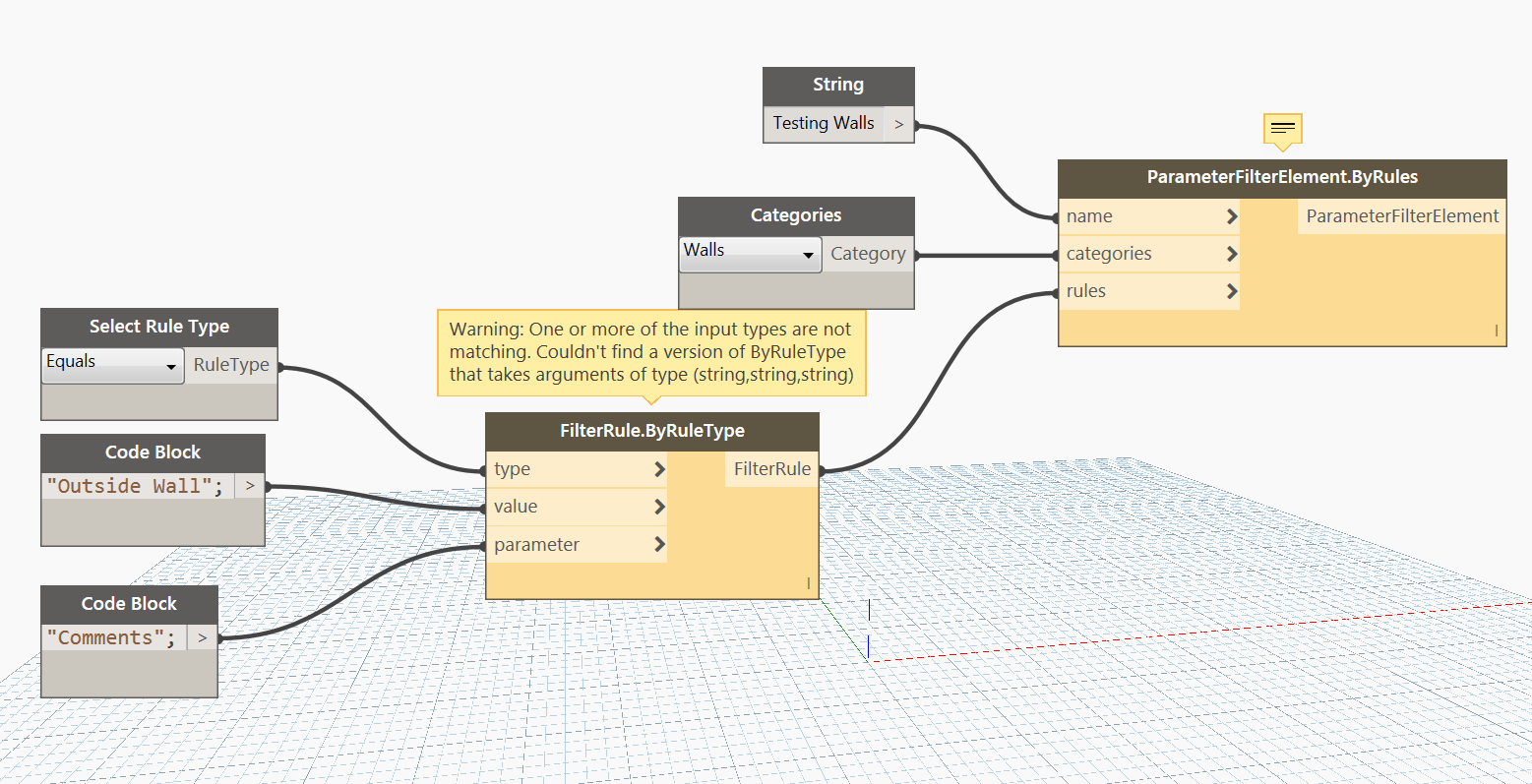
Task: Open the Walls category dropdown
Action: pyautogui.click(x=750, y=254)
